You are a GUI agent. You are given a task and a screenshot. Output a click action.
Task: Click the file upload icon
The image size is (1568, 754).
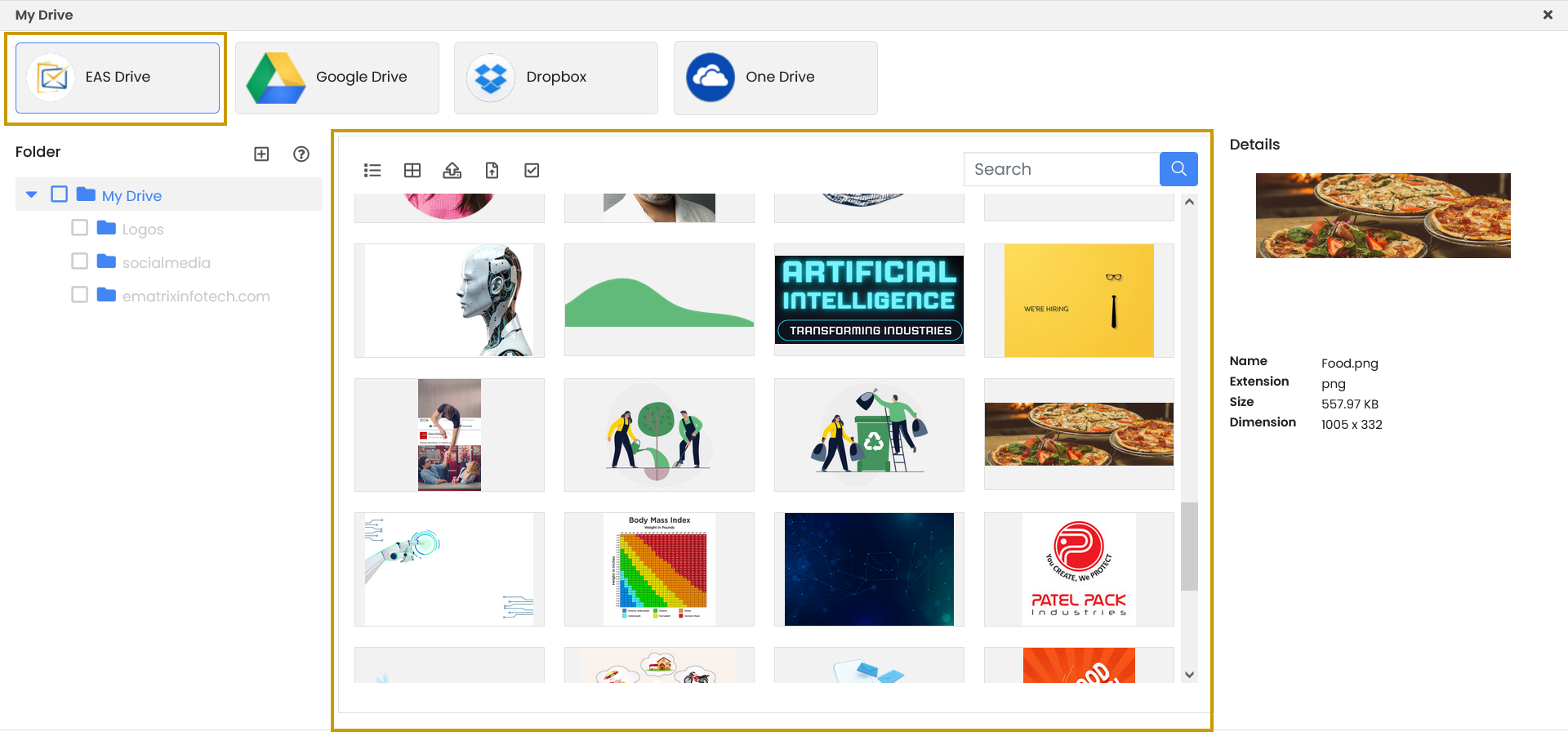[x=492, y=170]
